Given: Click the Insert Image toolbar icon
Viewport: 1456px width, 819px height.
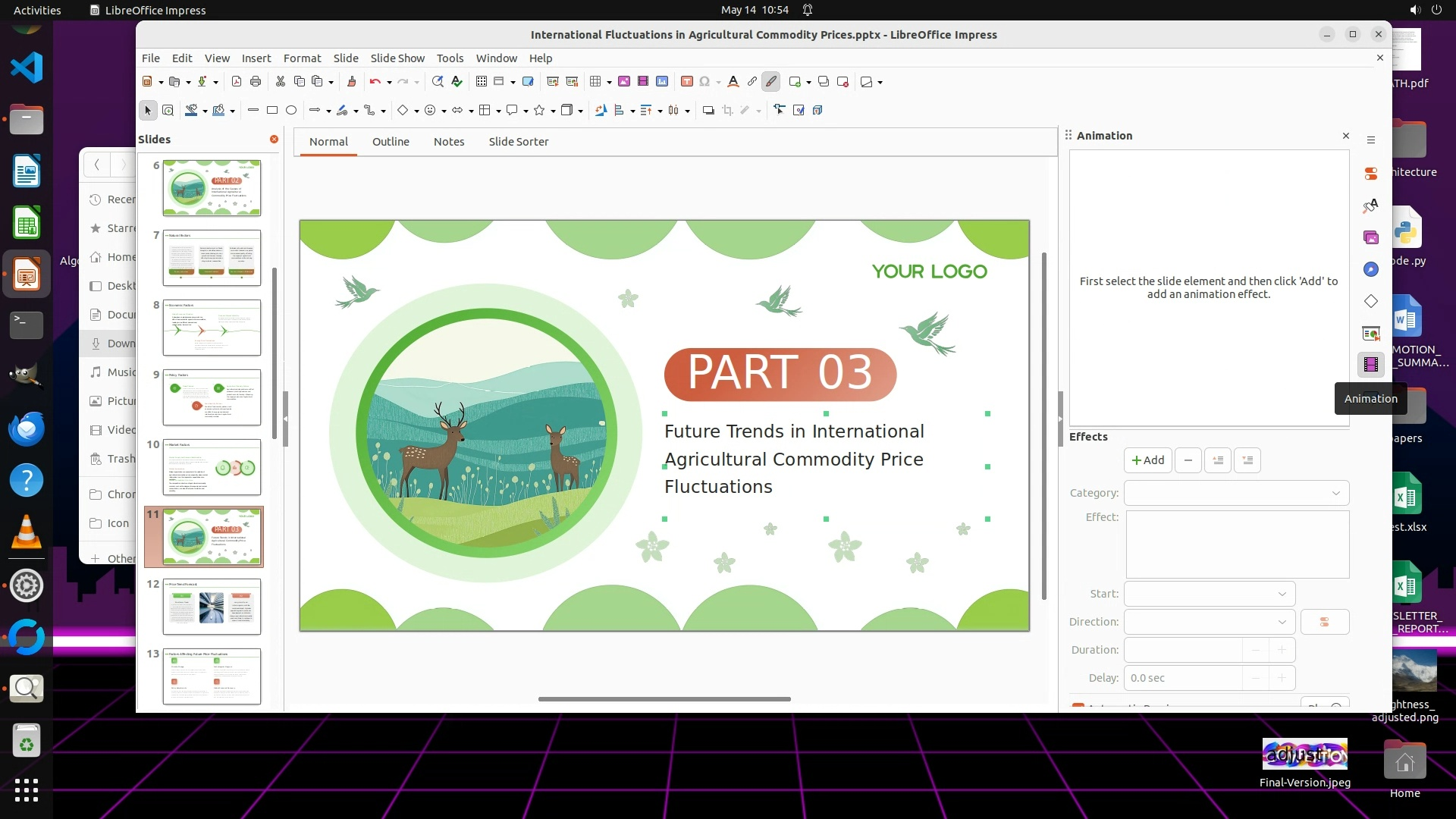Looking at the screenshot, I should [x=624, y=82].
